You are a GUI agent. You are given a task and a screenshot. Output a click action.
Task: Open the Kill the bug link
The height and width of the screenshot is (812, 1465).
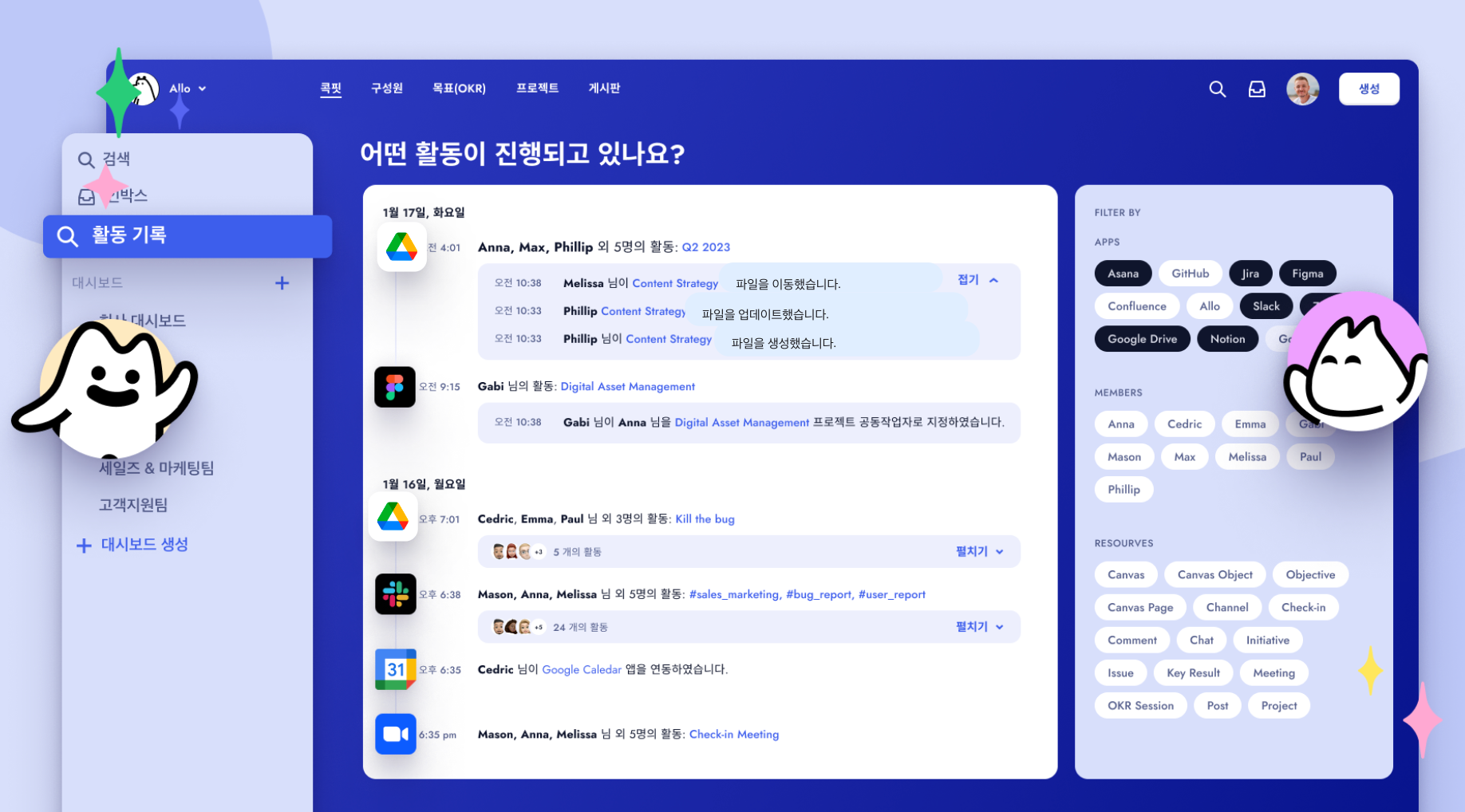pyautogui.click(x=705, y=519)
